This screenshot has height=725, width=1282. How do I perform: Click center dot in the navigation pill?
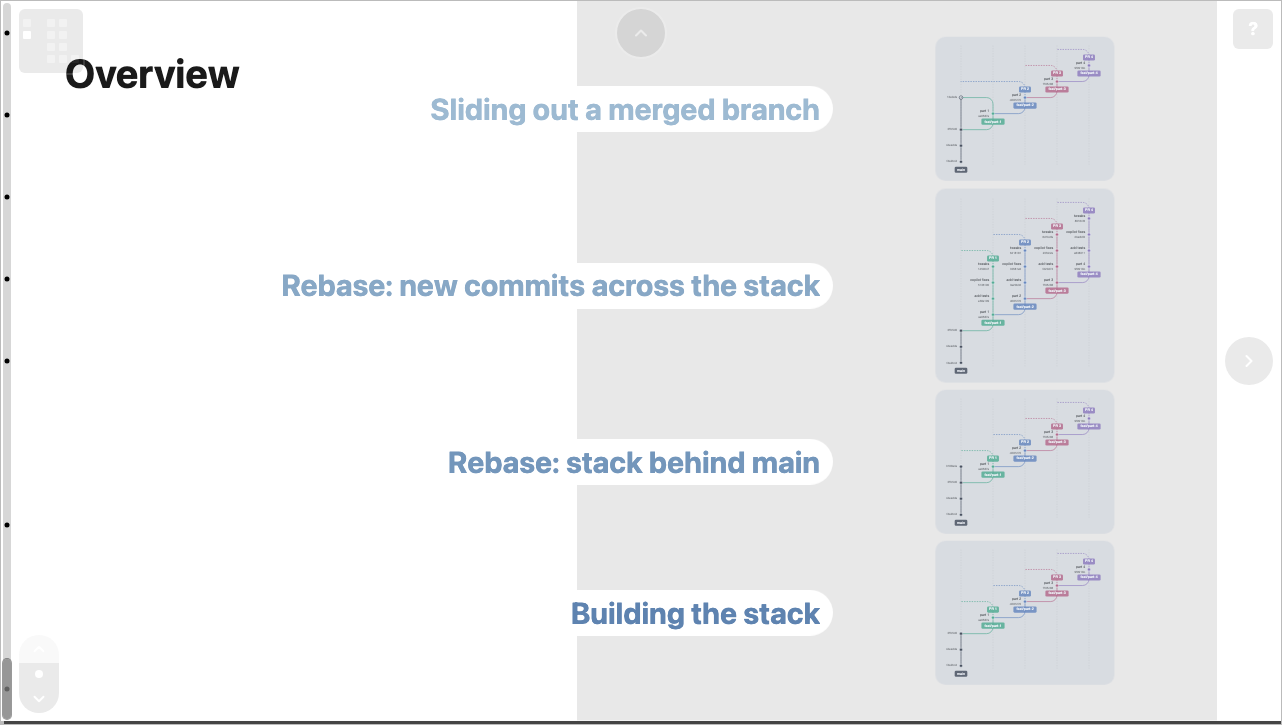click(x=39, y=674)
